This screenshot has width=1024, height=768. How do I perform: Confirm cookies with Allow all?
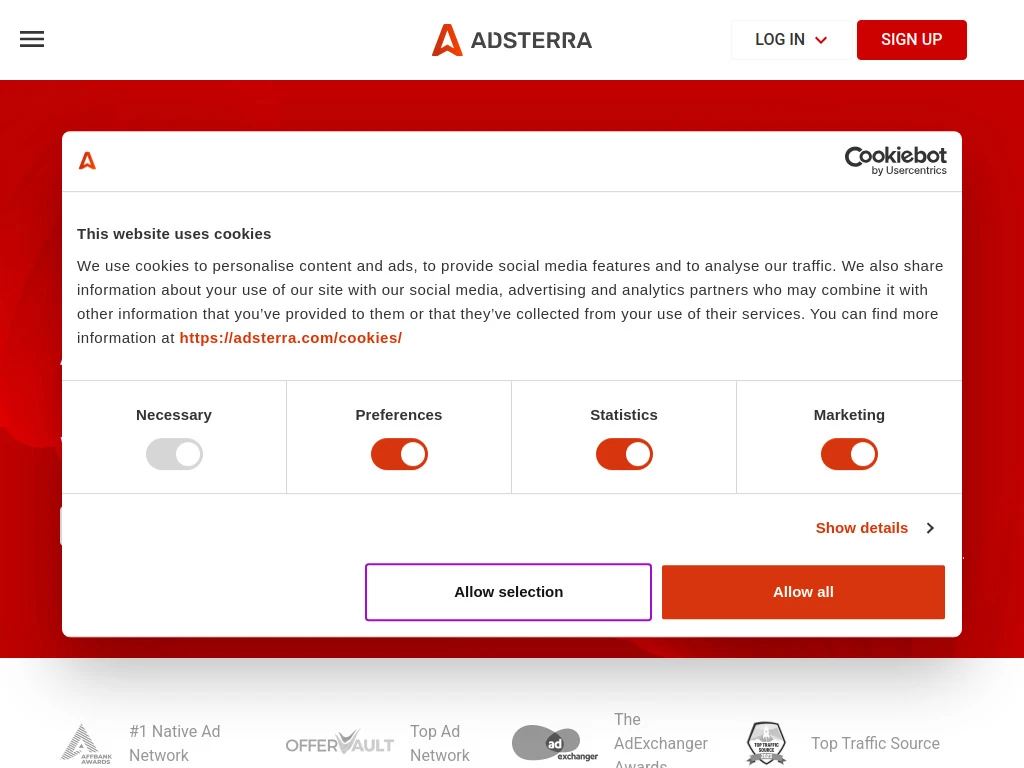pos(803,592)
